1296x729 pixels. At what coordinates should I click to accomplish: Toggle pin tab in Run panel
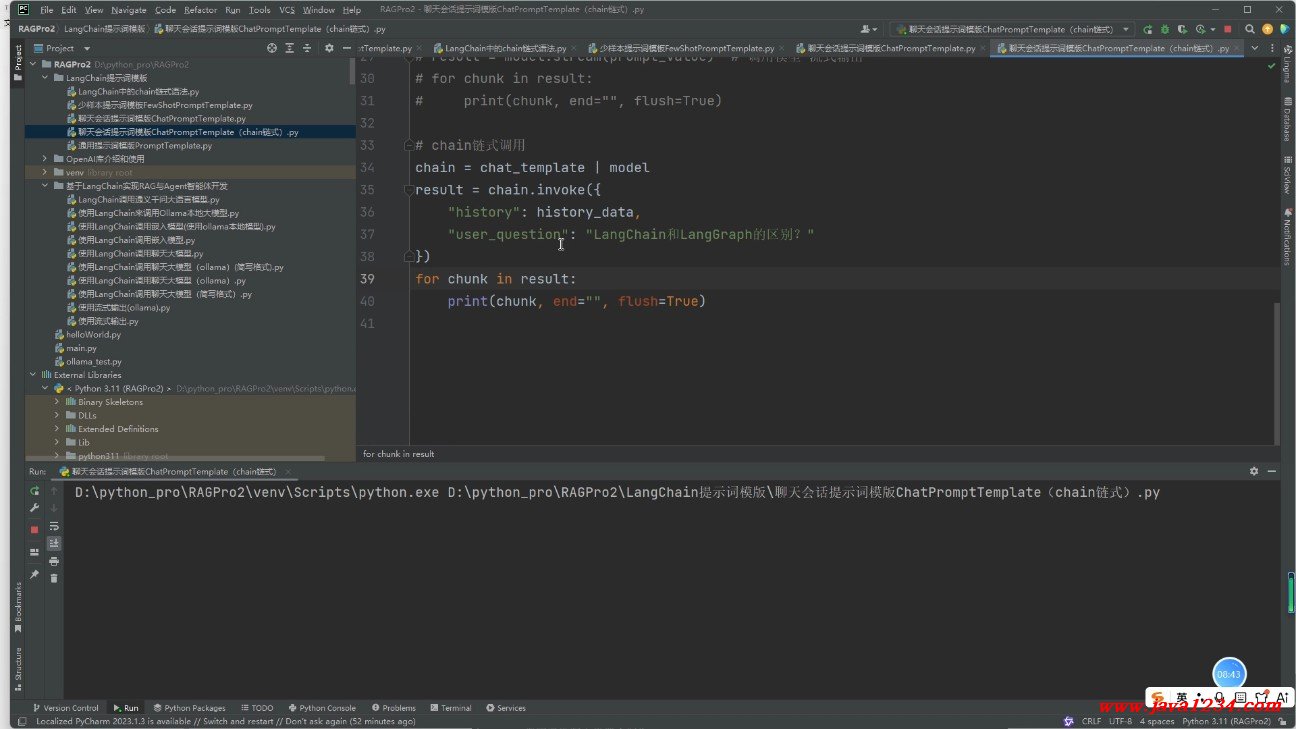[34, 575]
